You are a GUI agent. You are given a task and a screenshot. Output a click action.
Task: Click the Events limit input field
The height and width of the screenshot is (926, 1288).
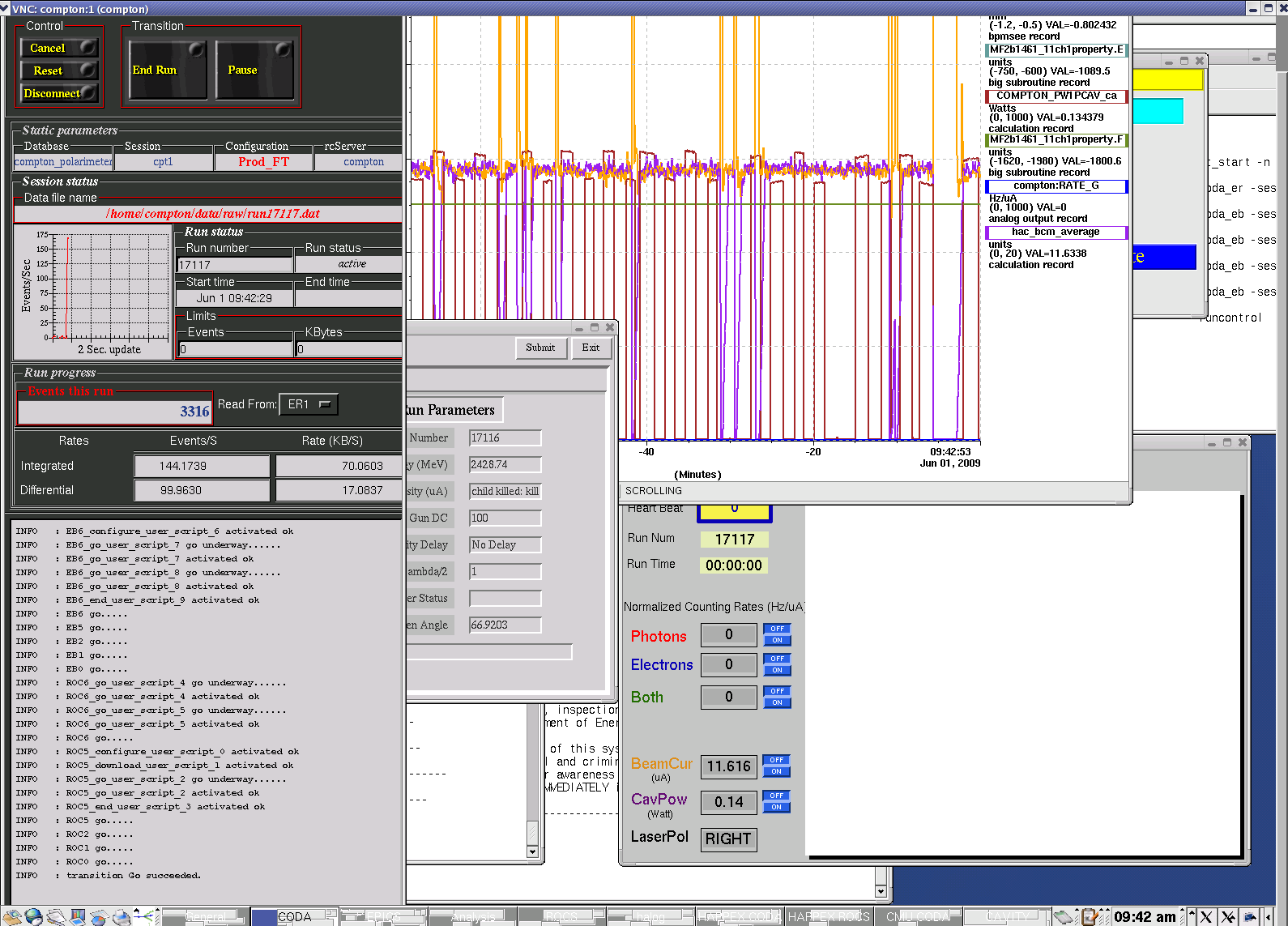point(236,349)
